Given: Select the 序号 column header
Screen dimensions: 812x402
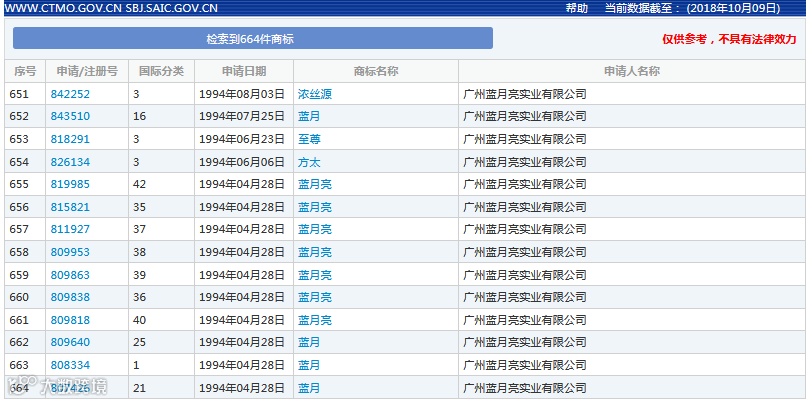Looking at the screenshot, I should tap(25, 71).
